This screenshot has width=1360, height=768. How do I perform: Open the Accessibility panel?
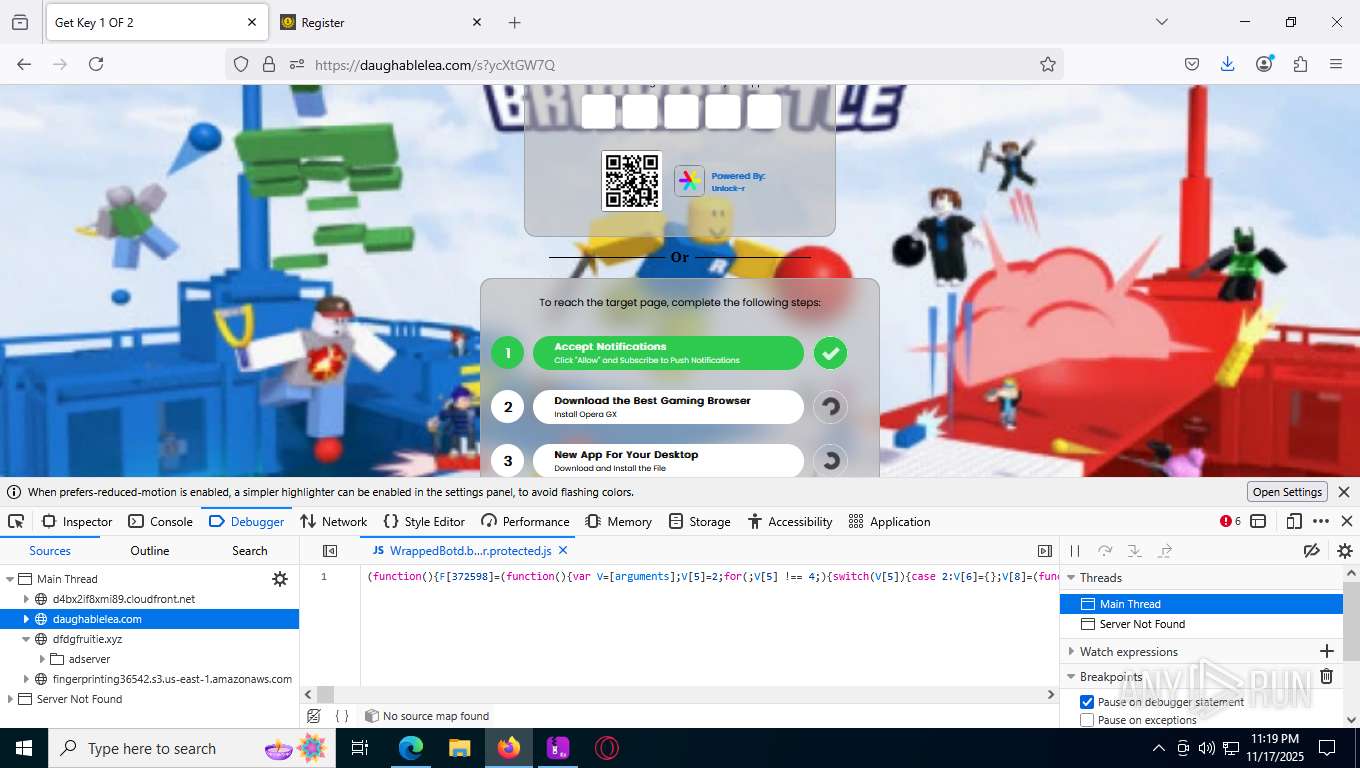[x=790, y=521]
